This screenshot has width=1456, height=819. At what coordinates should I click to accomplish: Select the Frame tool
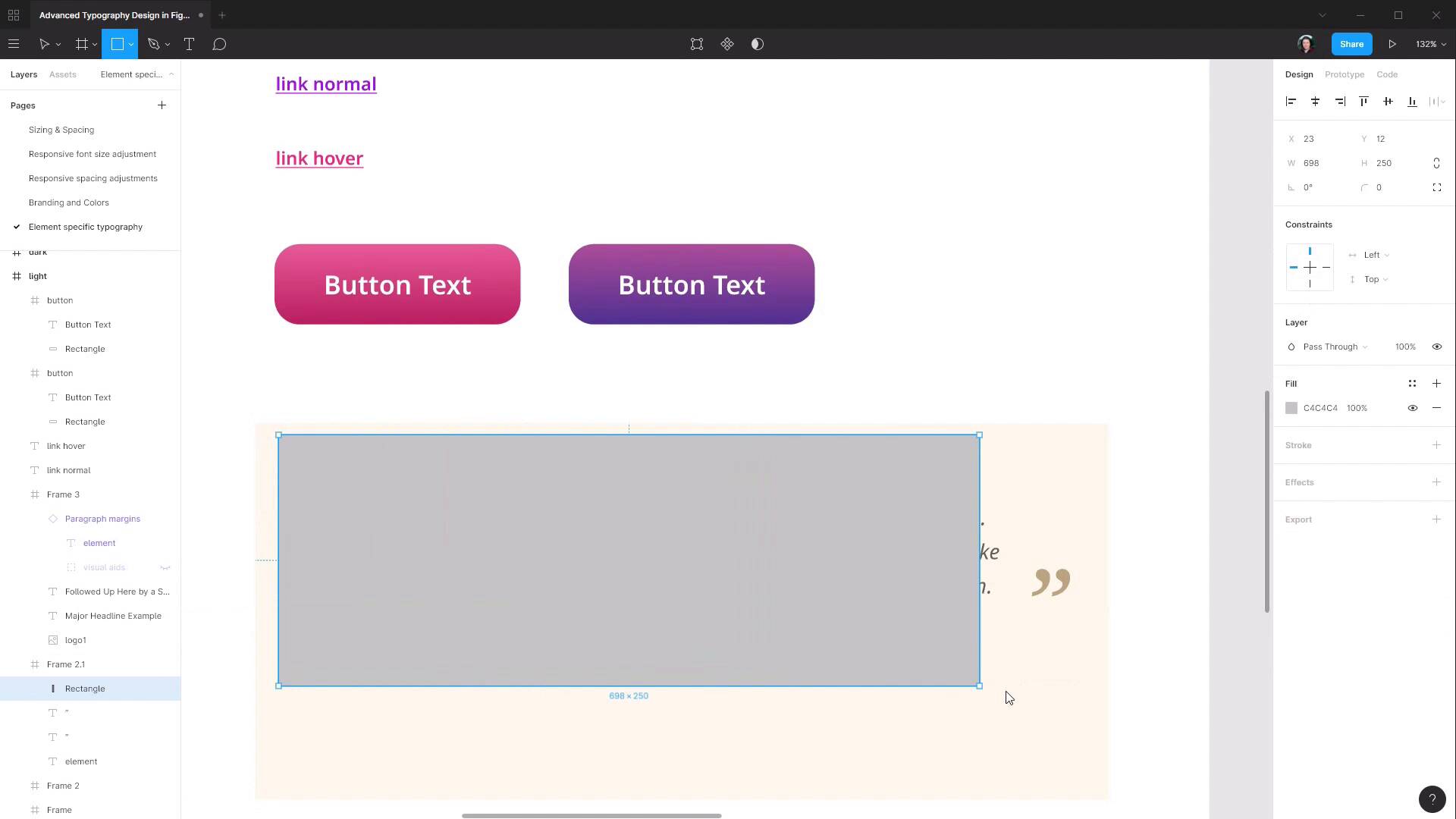point(81,44)
